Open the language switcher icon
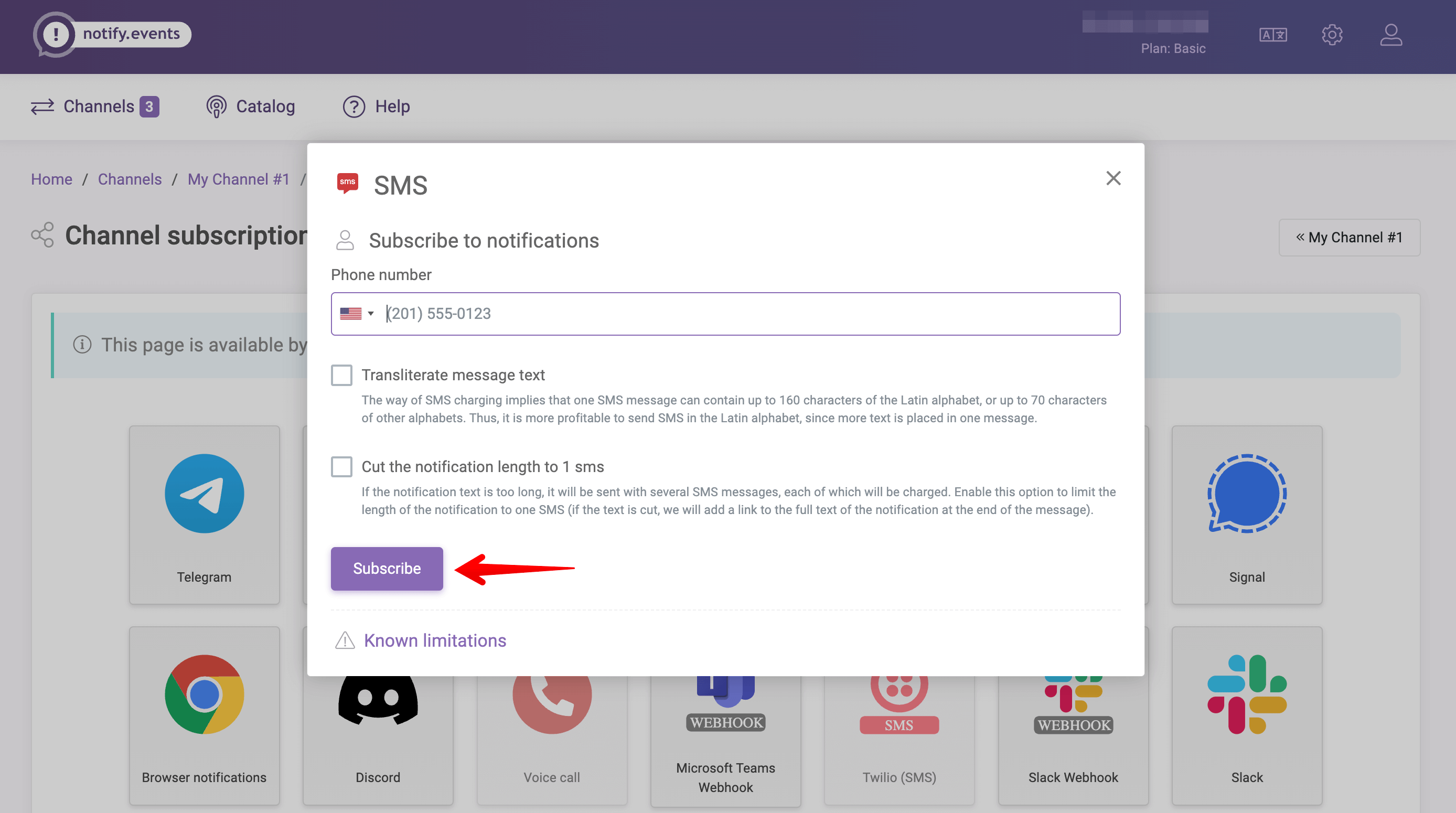The width and height of the screenshot is (1456, 813). pyautogui.click(x=1273, y=35)
